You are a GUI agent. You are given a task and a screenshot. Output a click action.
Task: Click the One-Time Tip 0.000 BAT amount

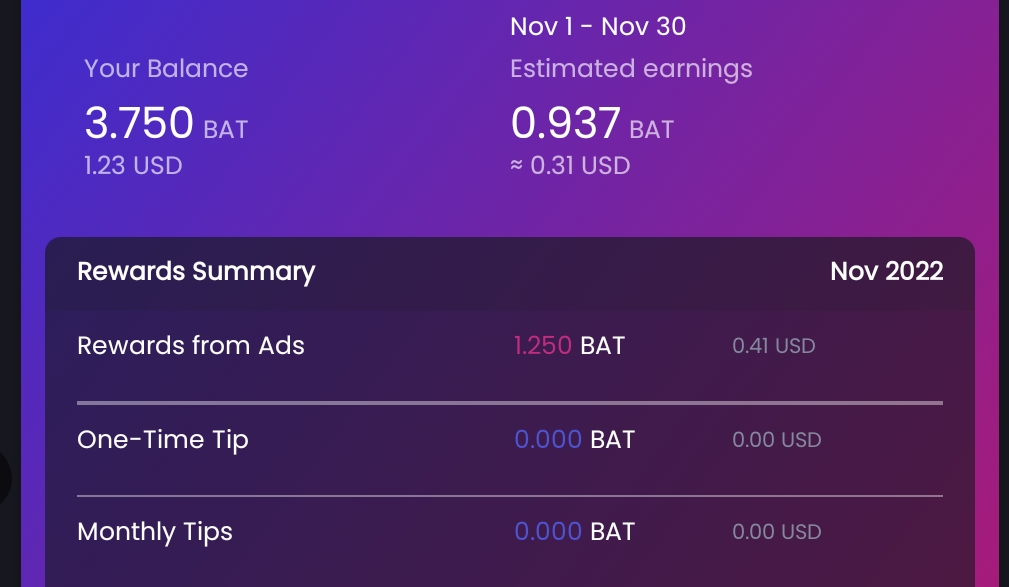(575, 440)
